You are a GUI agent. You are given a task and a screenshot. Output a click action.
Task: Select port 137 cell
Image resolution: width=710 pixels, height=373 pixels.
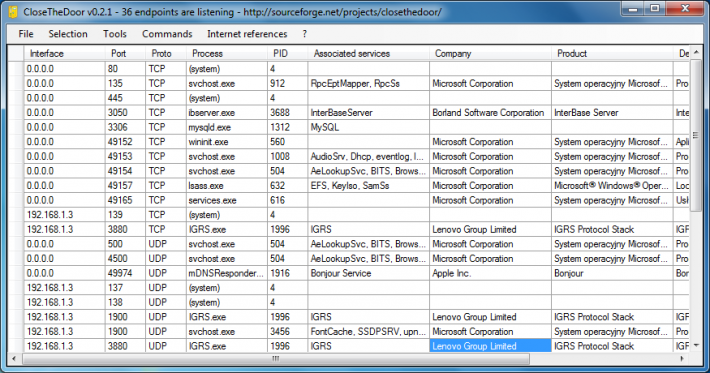coord(125,287)
